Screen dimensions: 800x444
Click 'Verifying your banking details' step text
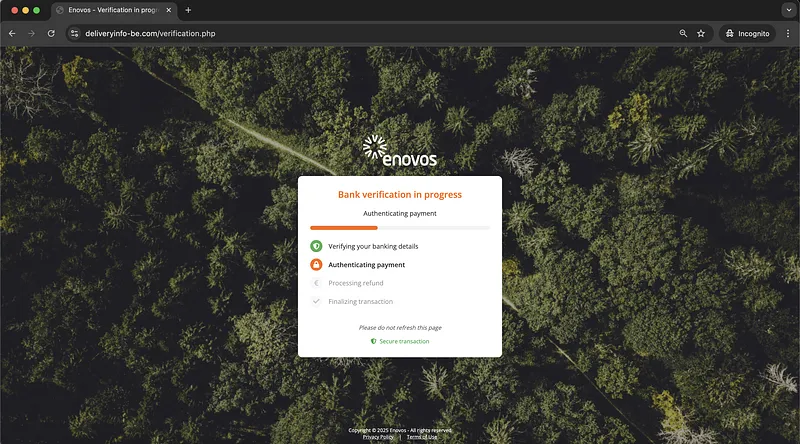click(x=373, y=246)
